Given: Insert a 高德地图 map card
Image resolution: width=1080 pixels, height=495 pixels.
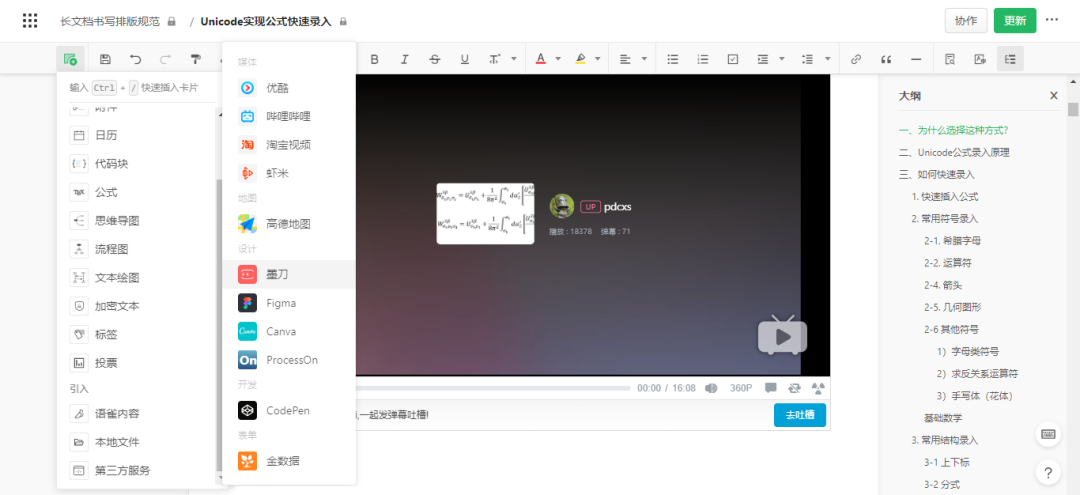Looking at the screenshot, I should 289,224.
